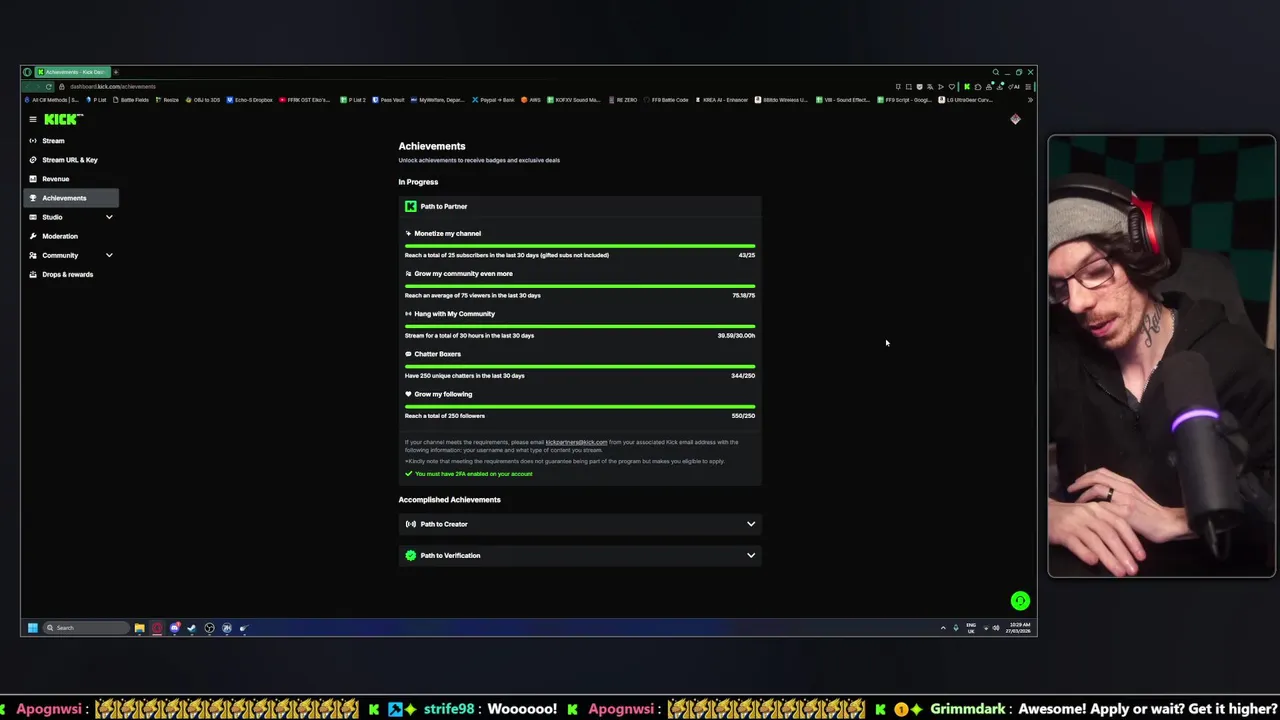The height and width of the screenshot is (720, 1280).
Task: Open the Echo-S Dropbox bookmark
Action: point(250,100)
